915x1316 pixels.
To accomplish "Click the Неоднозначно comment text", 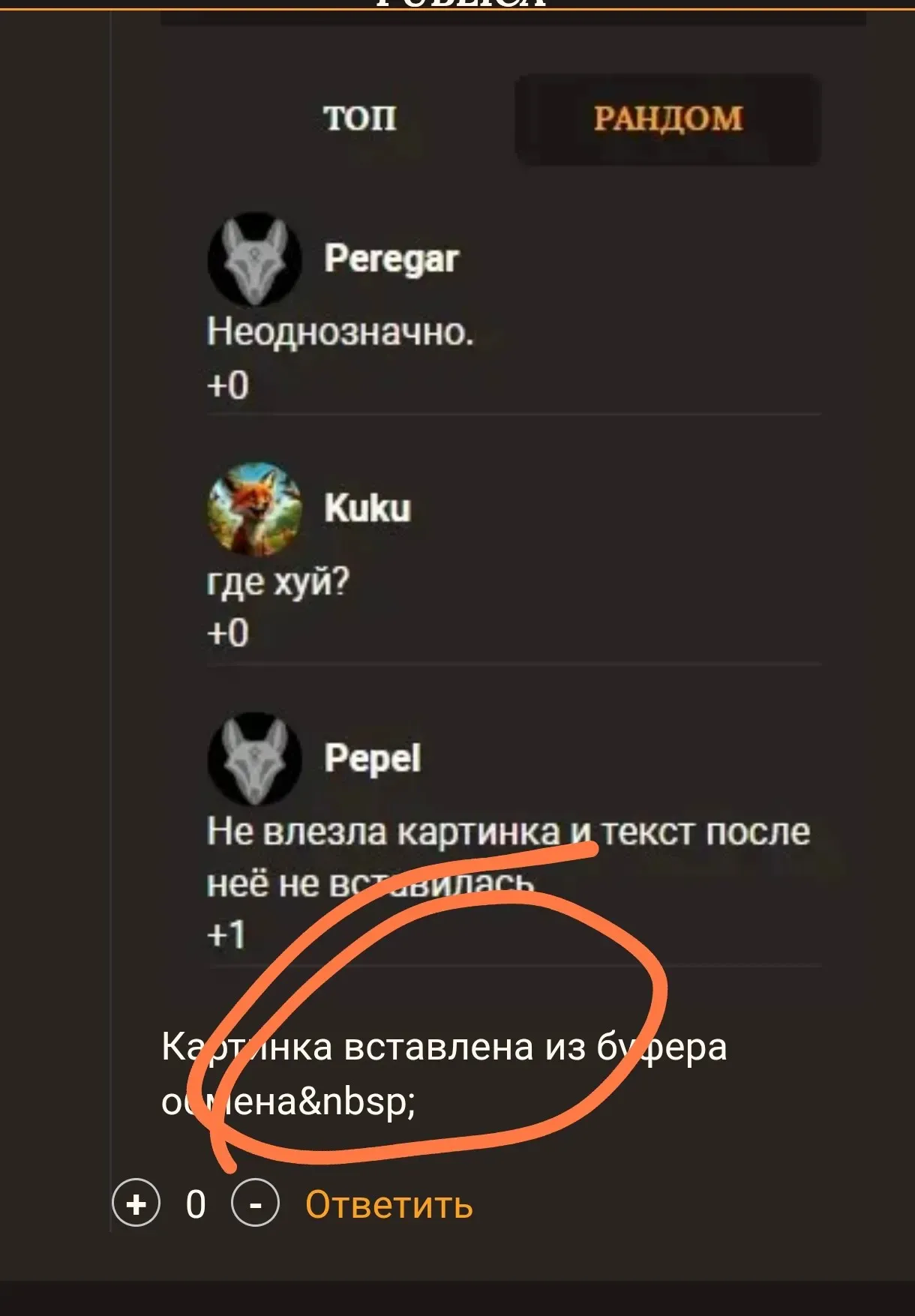I will (340, 331).
